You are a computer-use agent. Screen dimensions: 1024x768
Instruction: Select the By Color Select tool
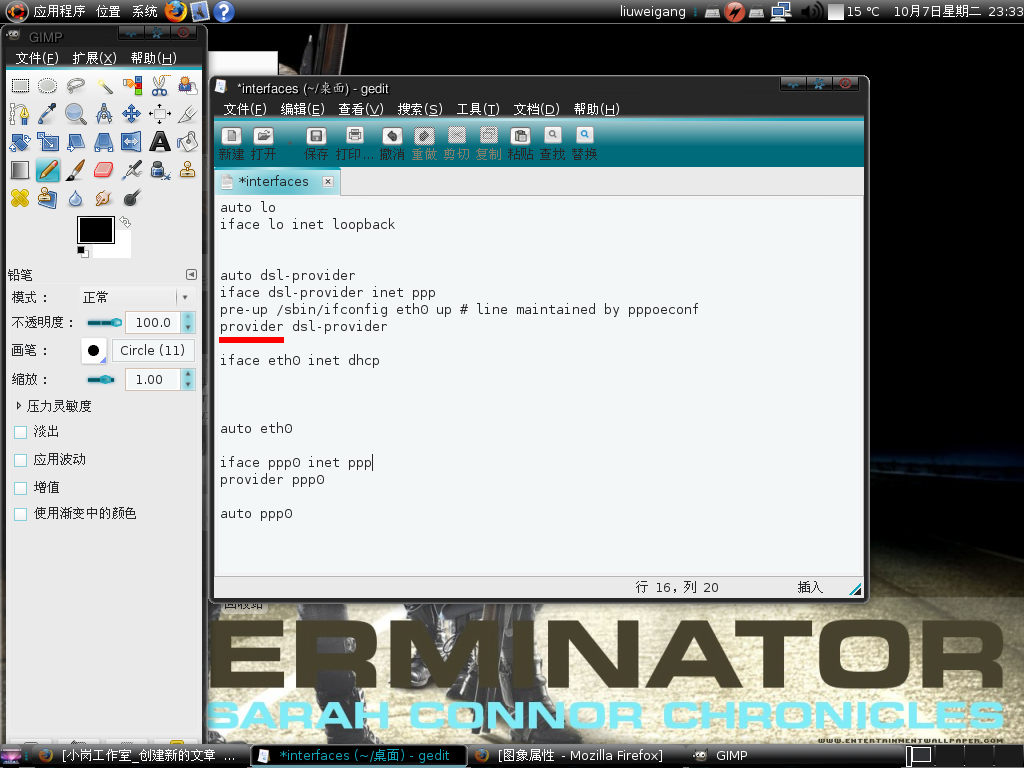click(132, 86)
